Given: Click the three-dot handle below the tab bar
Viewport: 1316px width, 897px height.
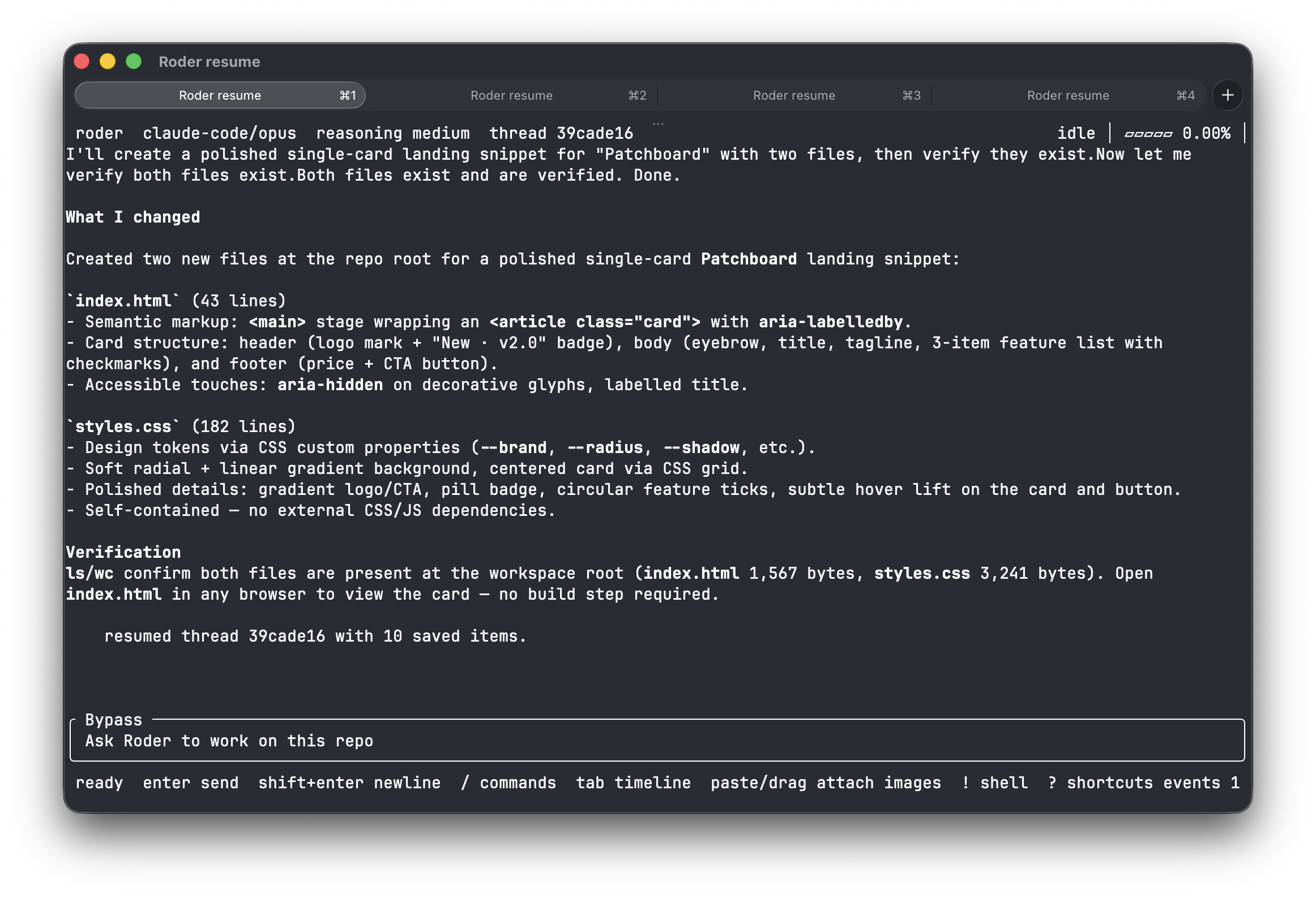Looking at the screenshot, I should (x=658, y=123).
